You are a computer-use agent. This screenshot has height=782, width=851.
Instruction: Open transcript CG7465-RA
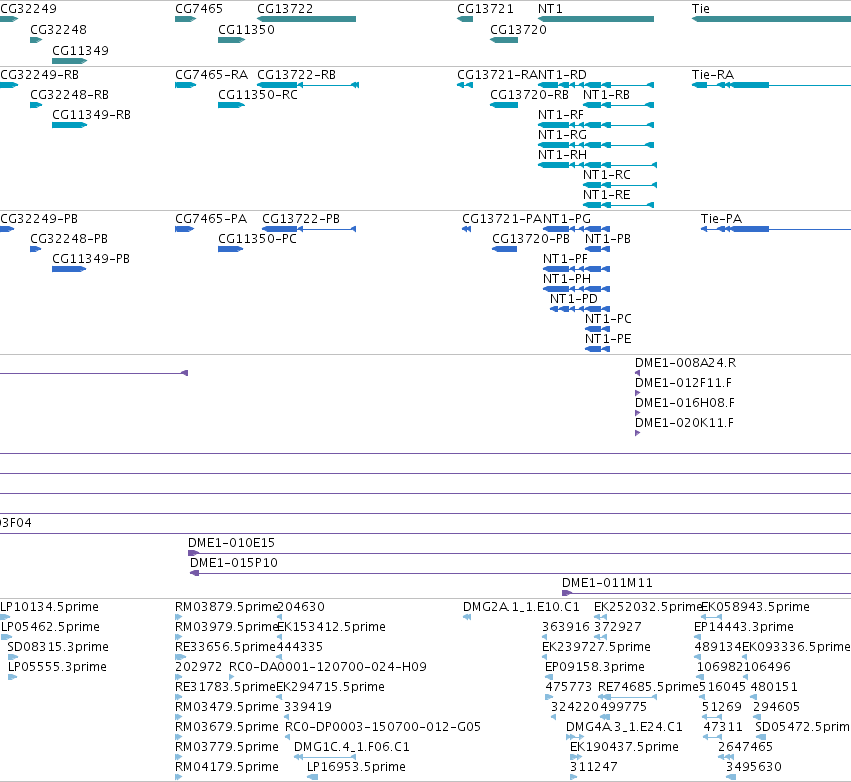pyautogui.click(x=211, y=75)
